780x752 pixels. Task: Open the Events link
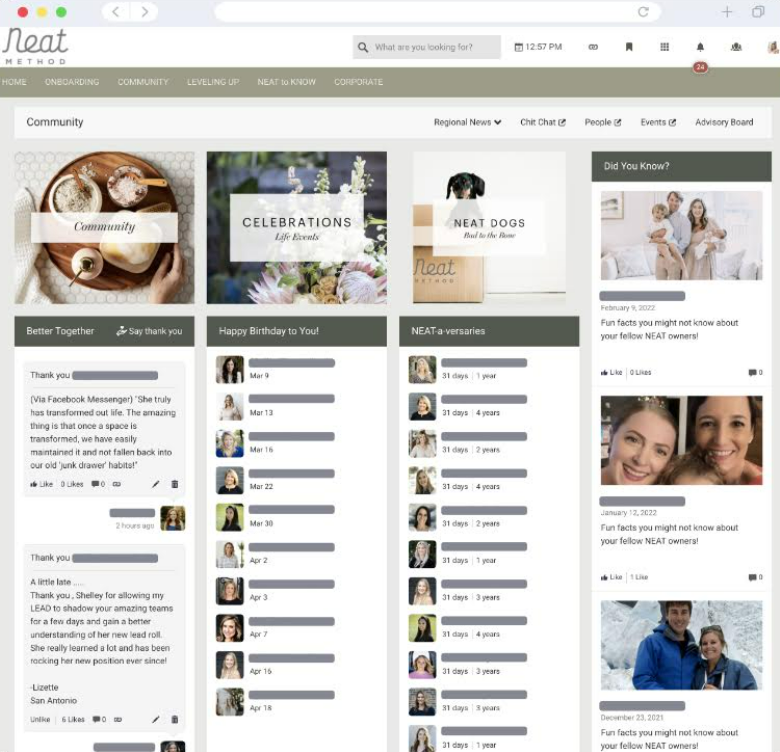[x=658, y=122]
